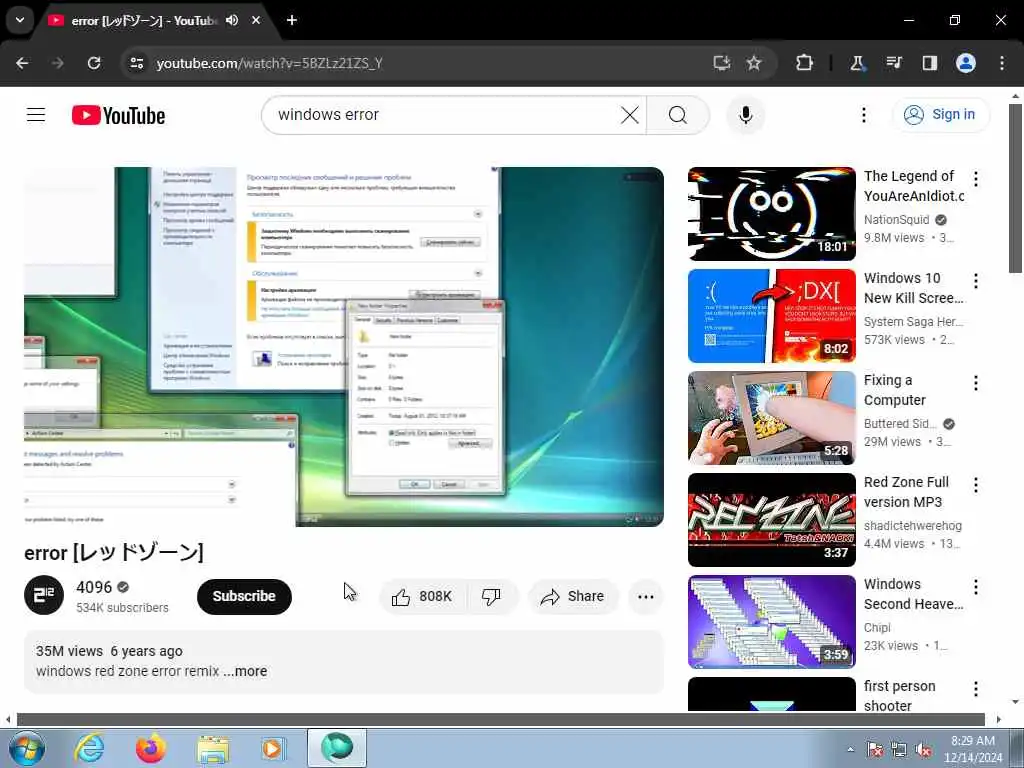Image resolution: width=1024 pixels, height=768 pixels.
Task: Select the error YouTube browser tab
Action: coord(144,20)
